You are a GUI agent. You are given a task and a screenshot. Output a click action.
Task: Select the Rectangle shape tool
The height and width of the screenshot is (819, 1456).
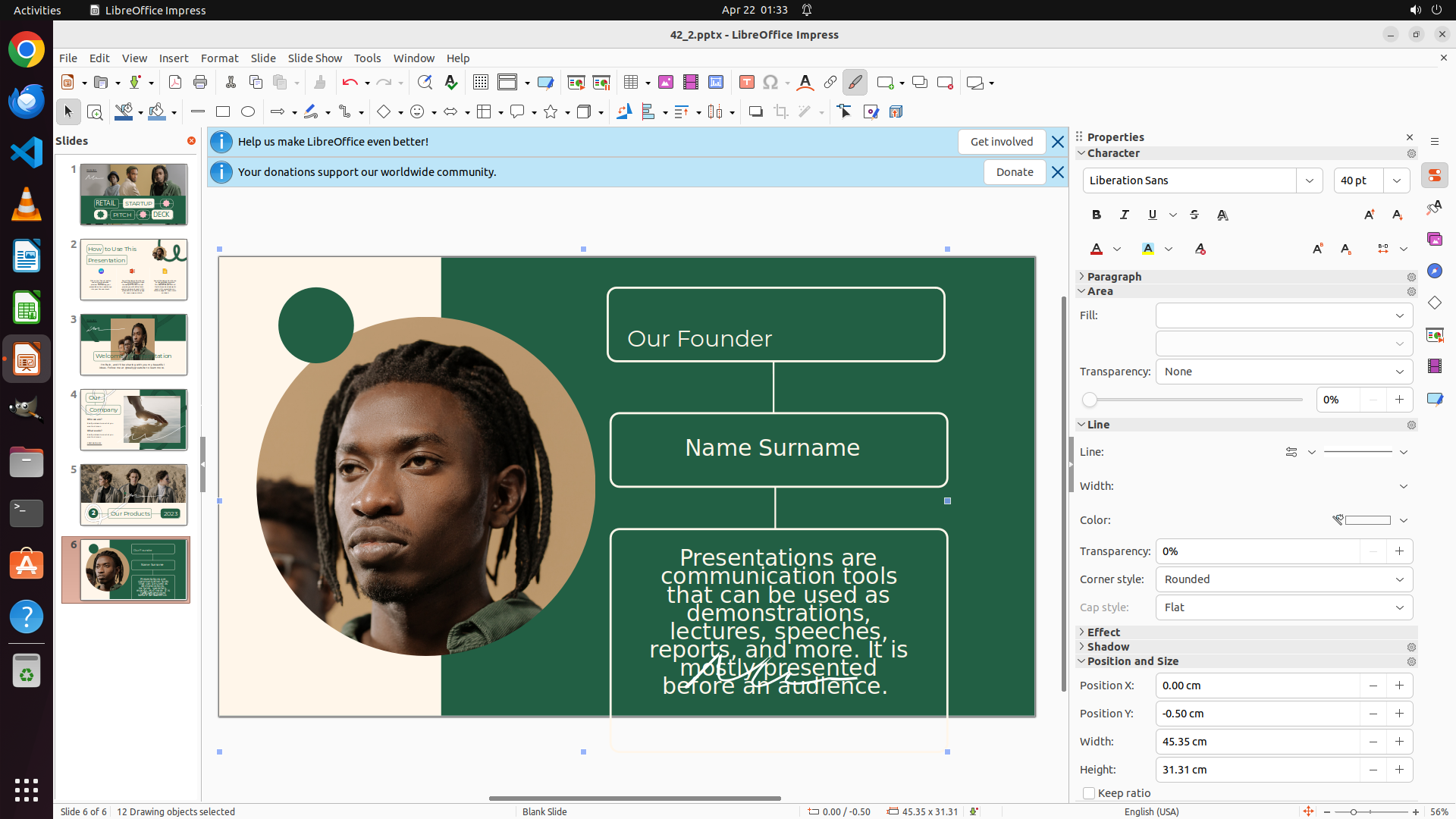(223, 112)
